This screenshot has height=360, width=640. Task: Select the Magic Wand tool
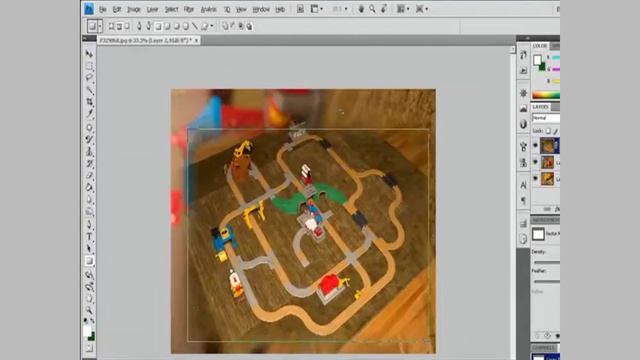coord(89,90)
